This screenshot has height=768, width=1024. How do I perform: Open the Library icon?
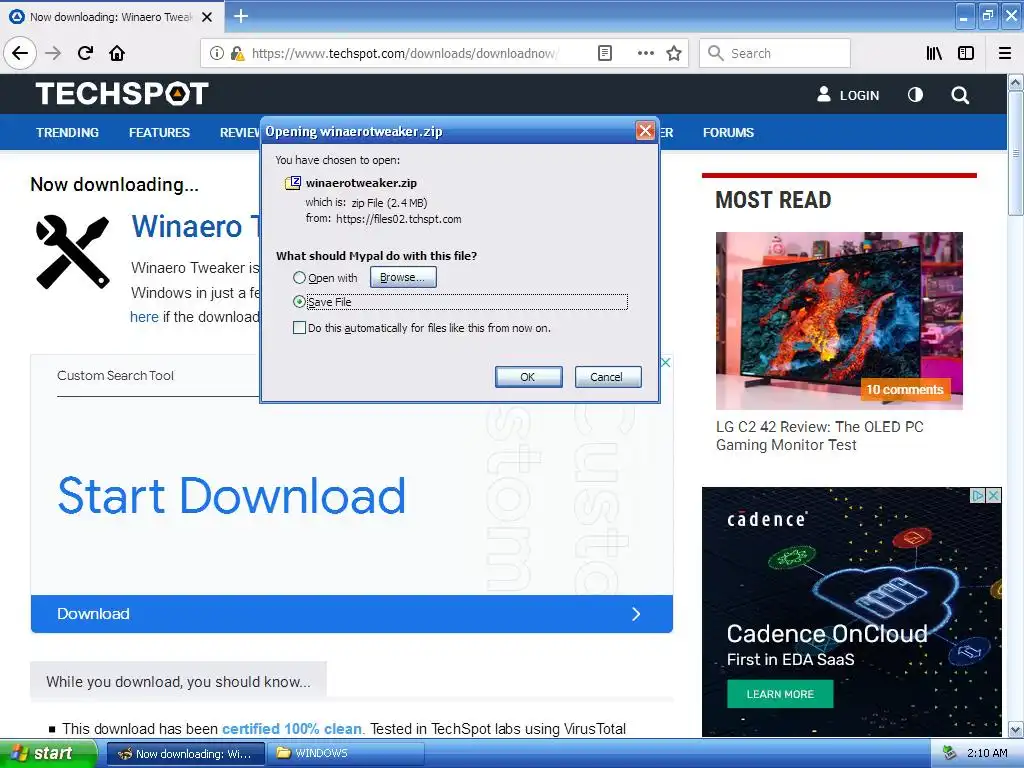(934, 53)
